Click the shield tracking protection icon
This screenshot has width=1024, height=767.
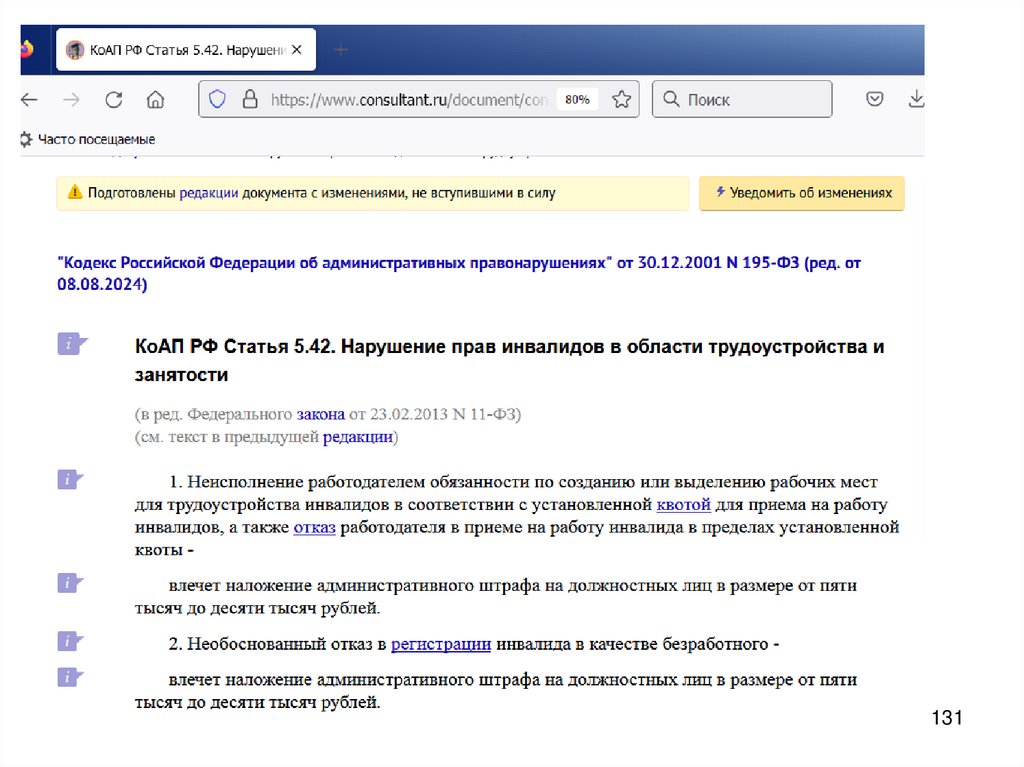click(217, 99)
